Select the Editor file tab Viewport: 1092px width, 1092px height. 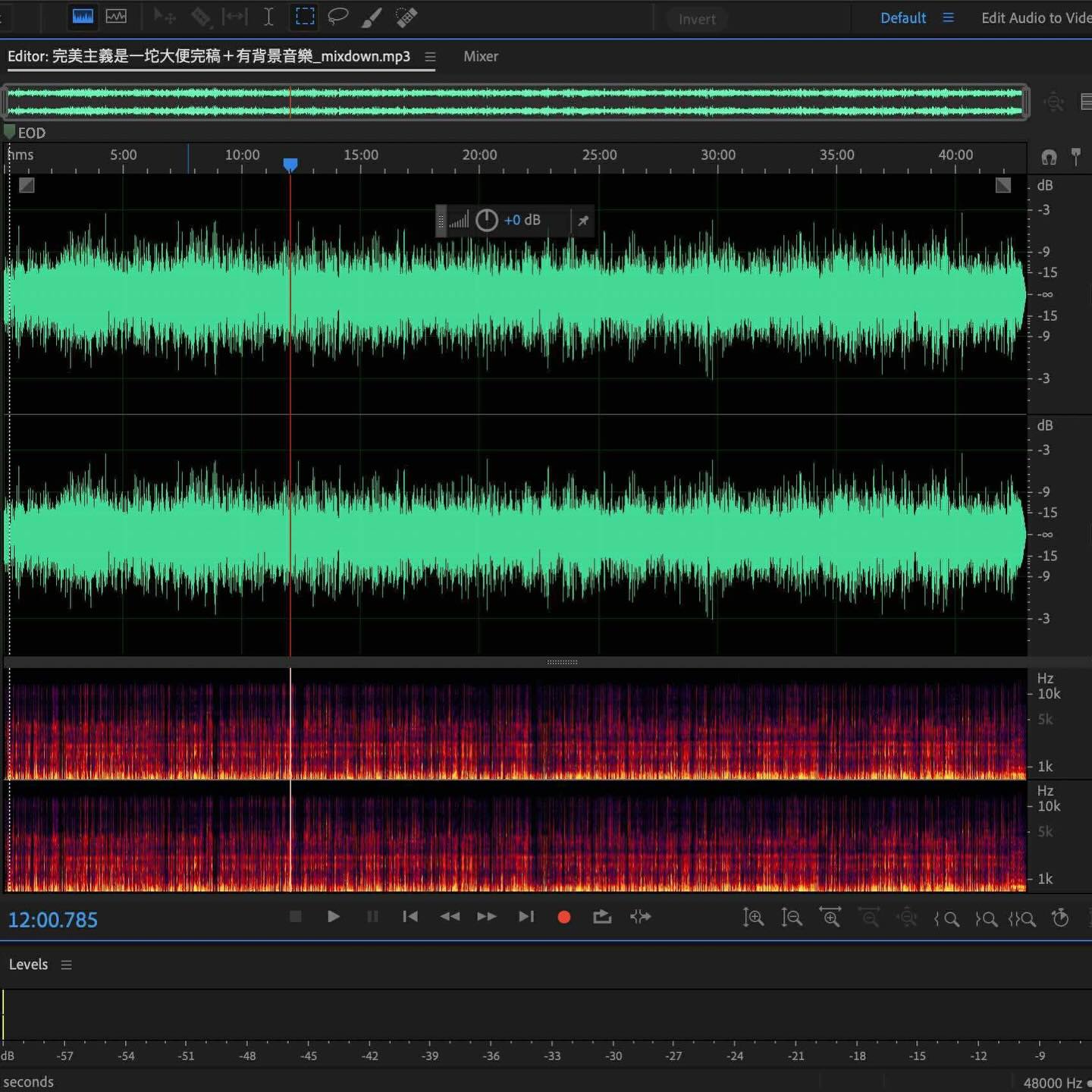(209, 56)
